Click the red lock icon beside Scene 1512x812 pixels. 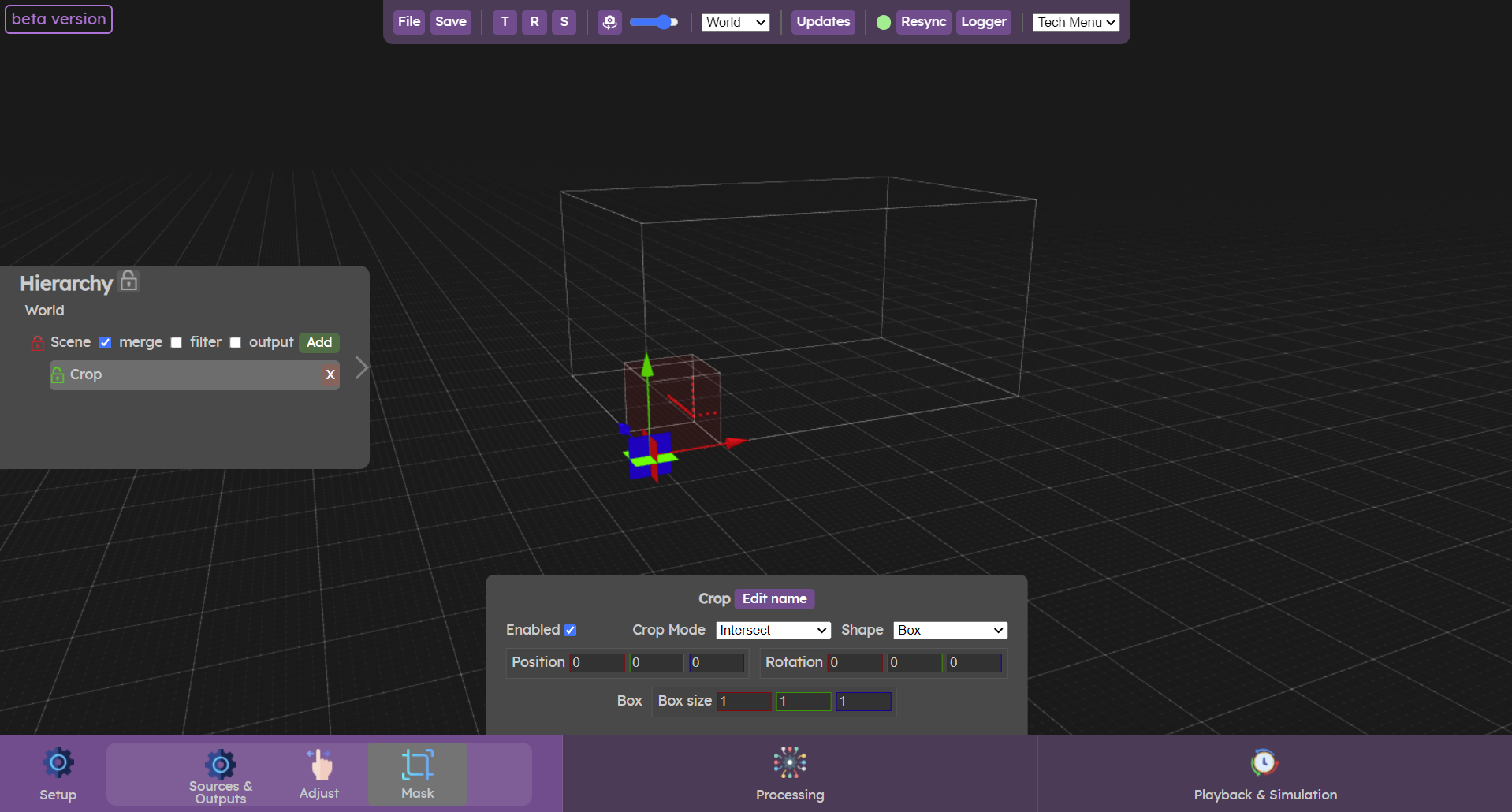[x=37, y=343]
